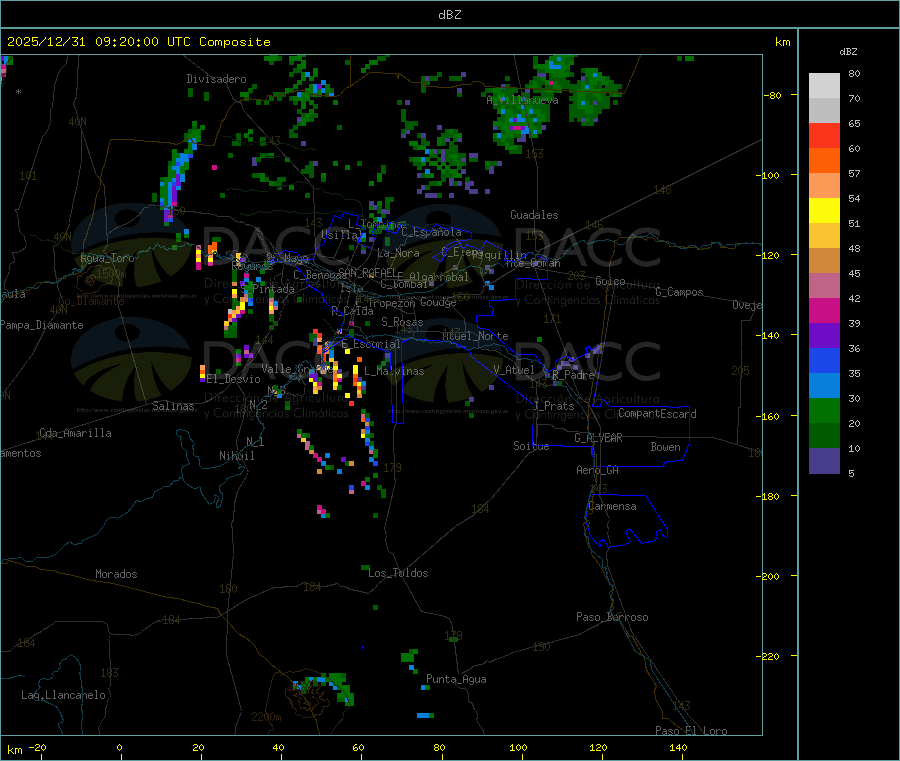The image size is (900, 761).
Task: Click the Paso_Barroso label
Action: pyautogui.click(x=612, y=618)
